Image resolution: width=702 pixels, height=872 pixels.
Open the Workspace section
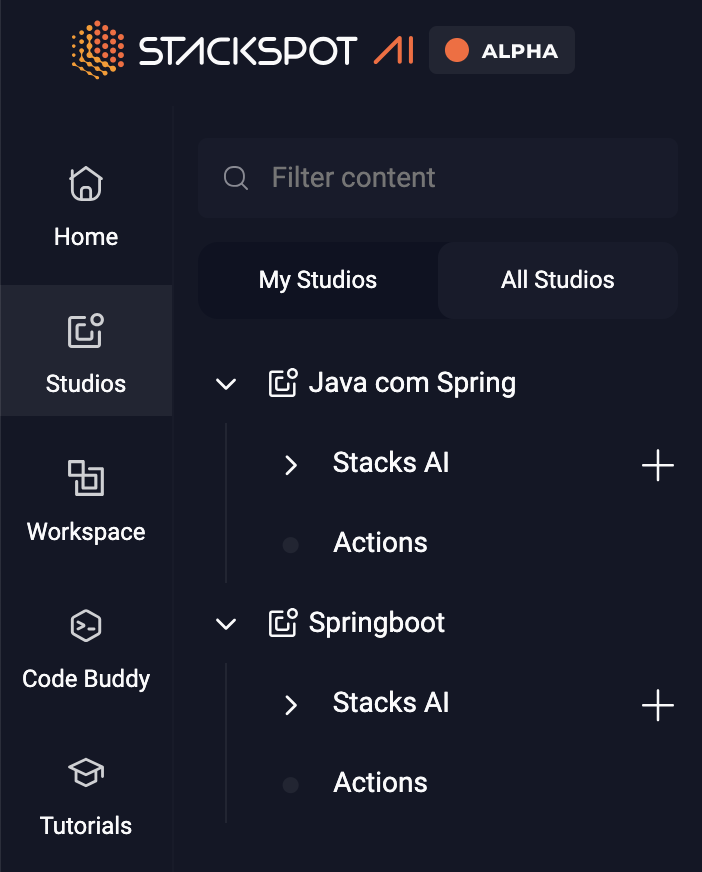pyautogui.click(x=86, y=501)
